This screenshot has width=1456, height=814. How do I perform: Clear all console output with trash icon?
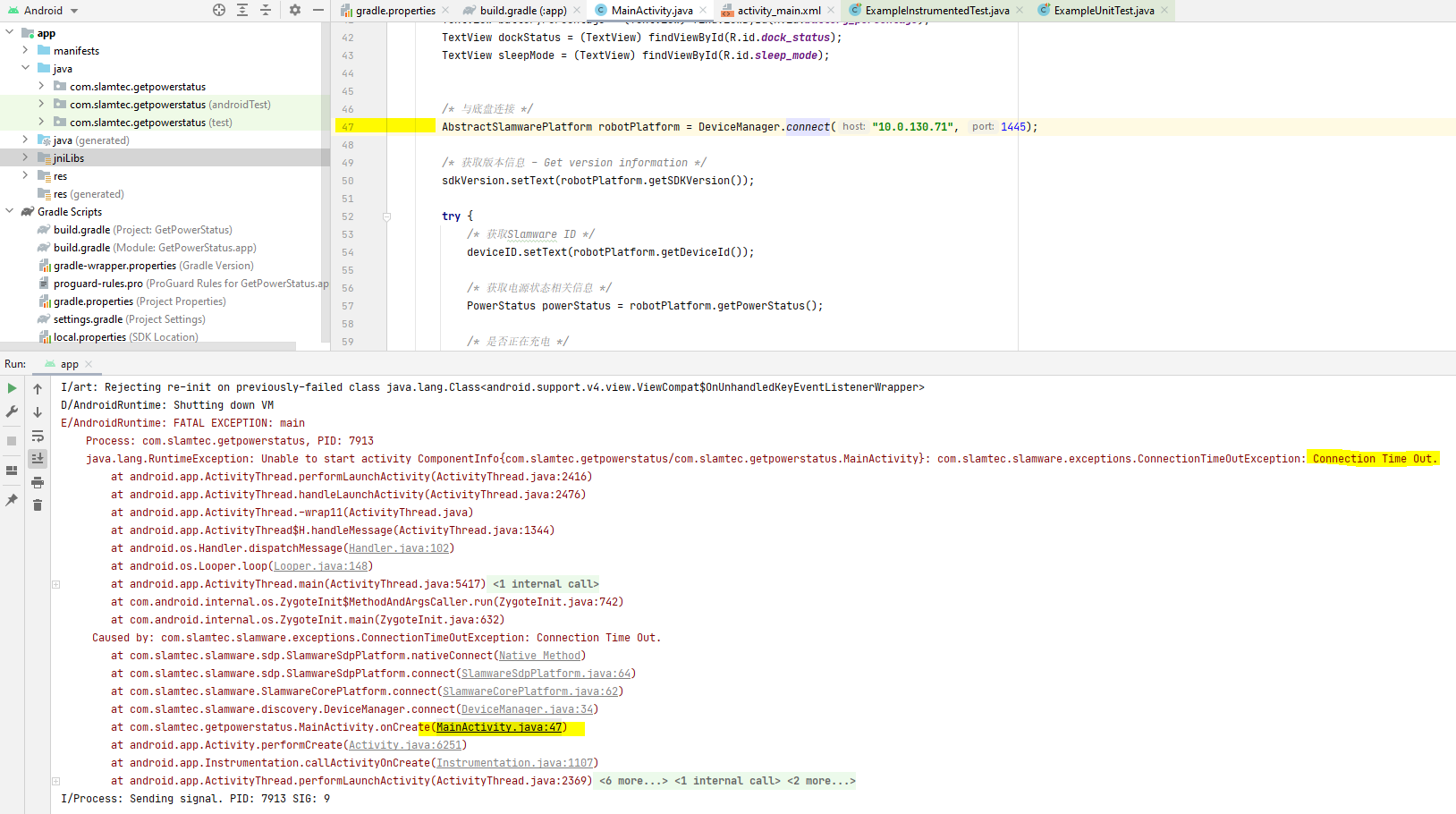[x=38, y=505]
